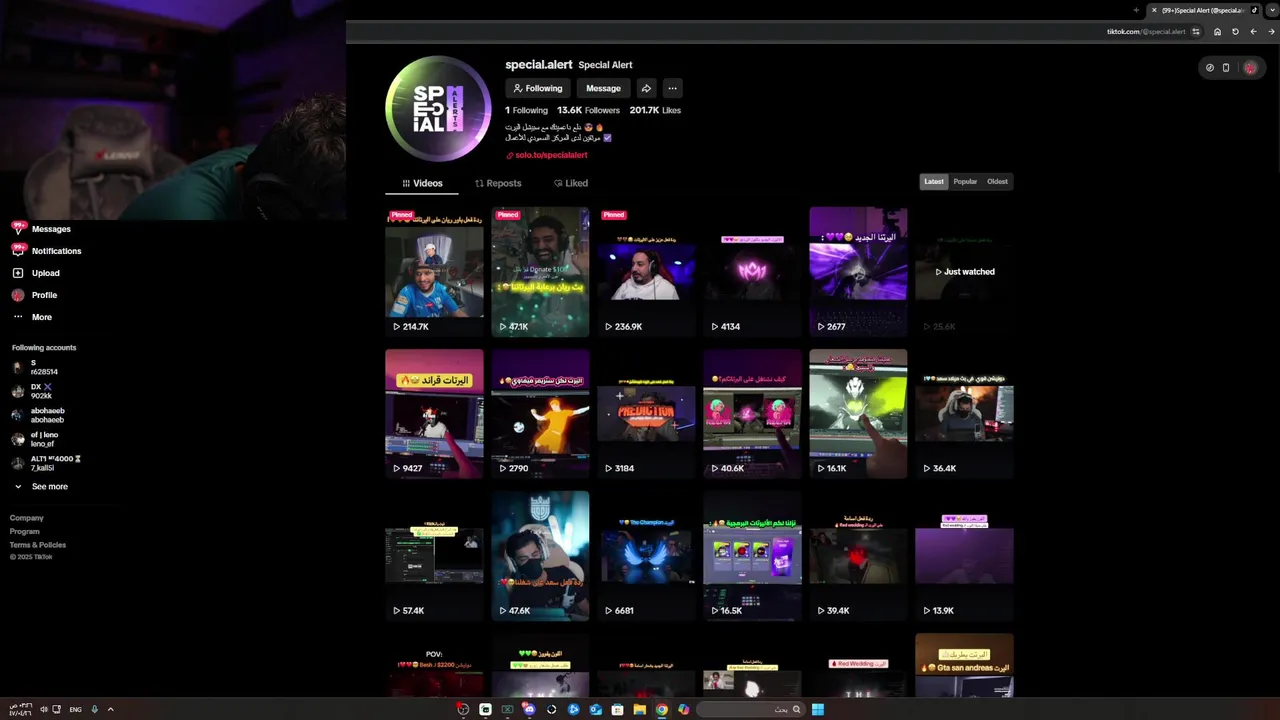Open the Messages sidebar item
Viewport: 1280px width, 720px height.
tap(41, 229)
